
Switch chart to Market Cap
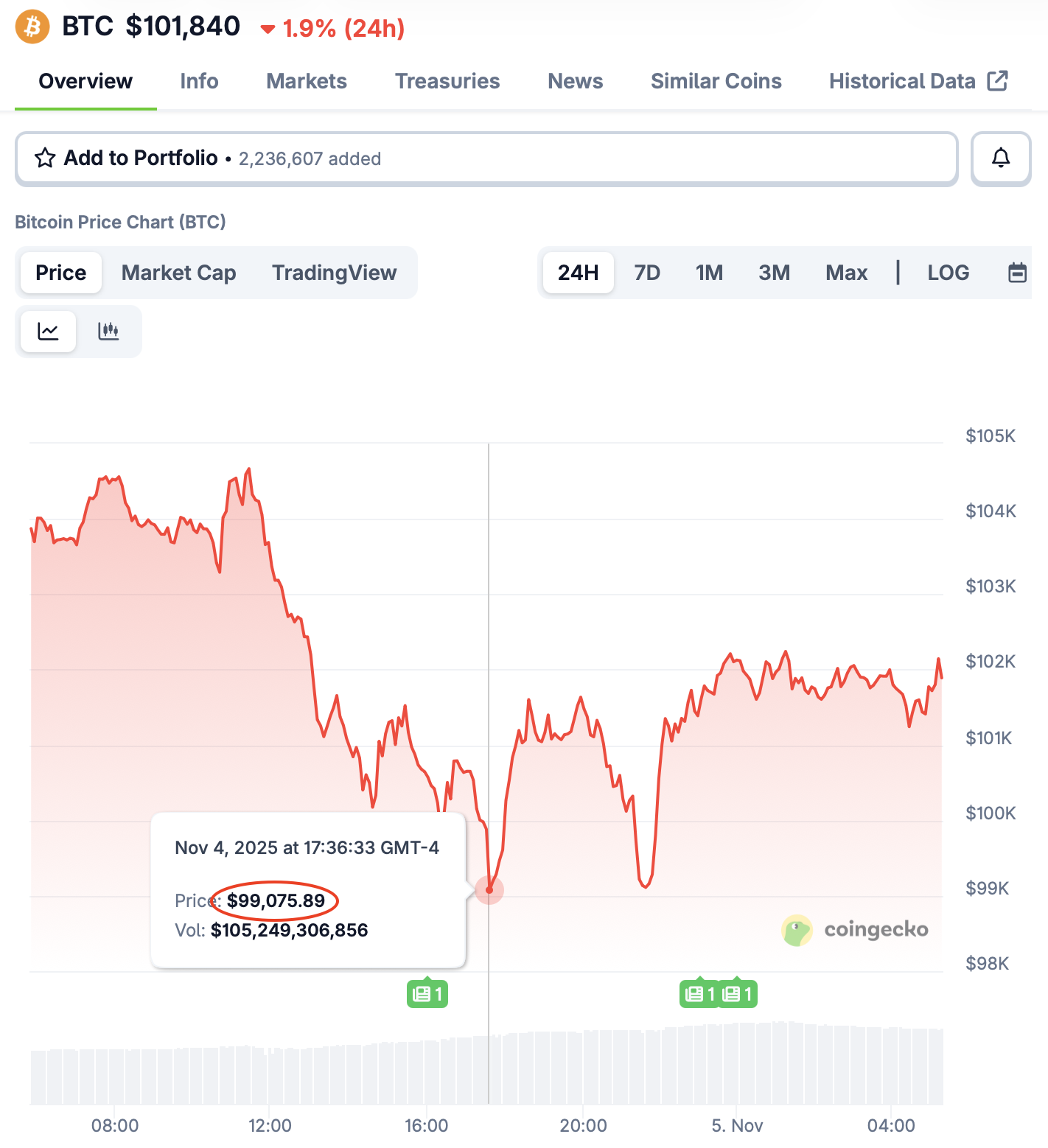tap(178, 273)
